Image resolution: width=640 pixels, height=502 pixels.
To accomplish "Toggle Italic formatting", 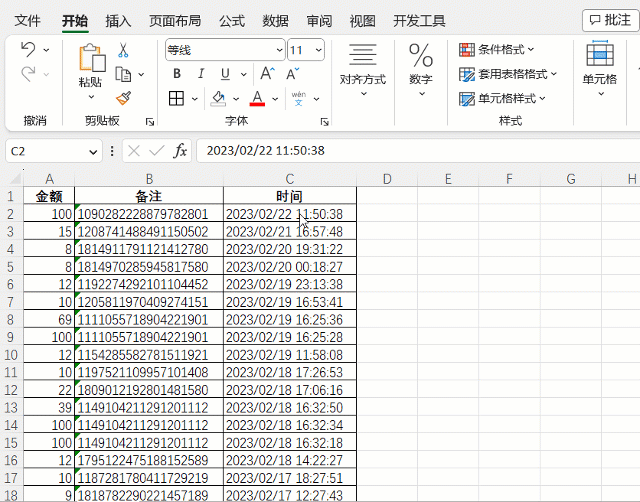I will coord(201,74).
